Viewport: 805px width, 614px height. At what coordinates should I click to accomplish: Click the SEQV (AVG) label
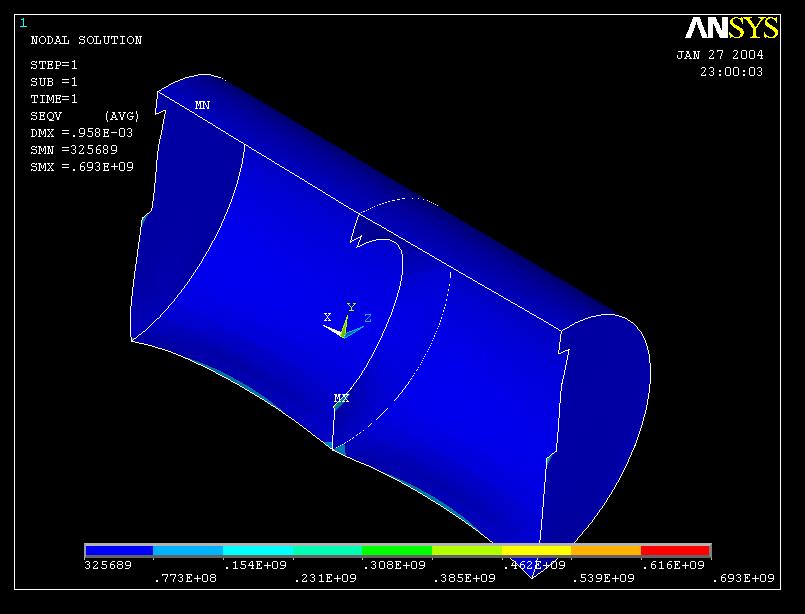point(85,116)
